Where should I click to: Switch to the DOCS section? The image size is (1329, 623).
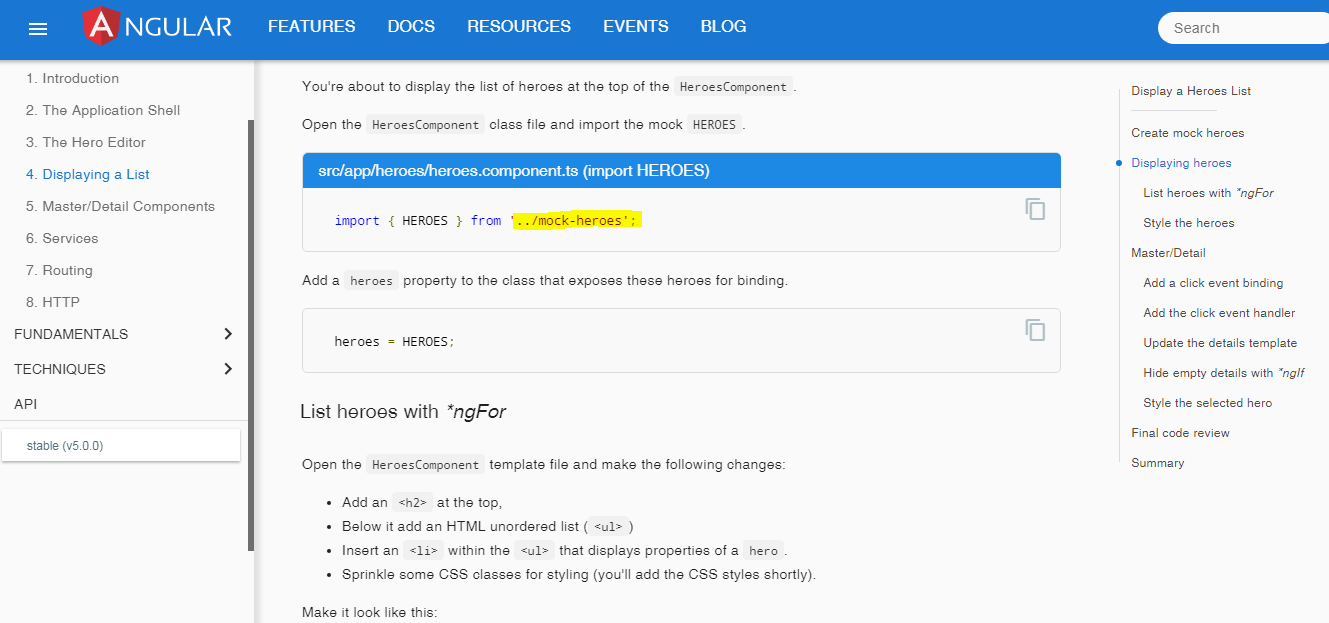pyautogui.click(x=411, y=27)
